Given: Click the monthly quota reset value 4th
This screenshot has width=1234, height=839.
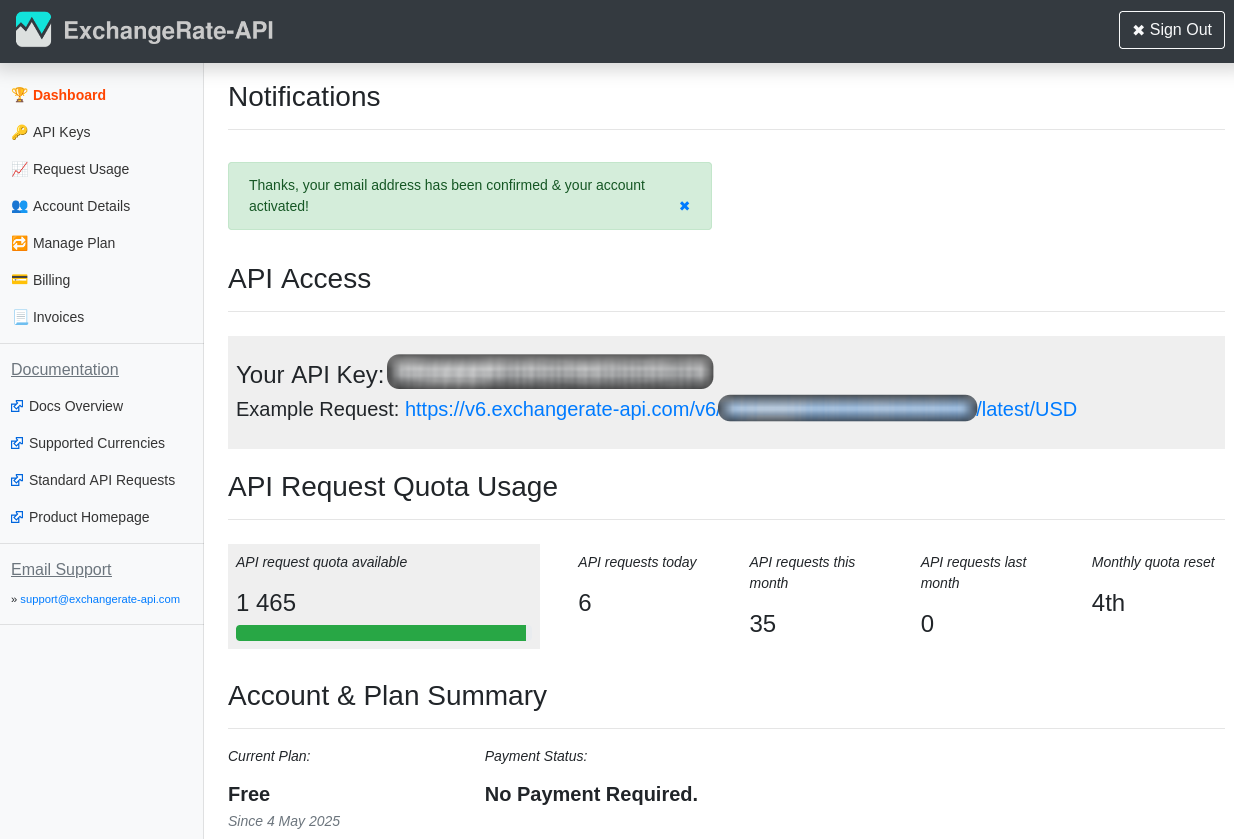Looking at the screenshot, I should 1108,603.
